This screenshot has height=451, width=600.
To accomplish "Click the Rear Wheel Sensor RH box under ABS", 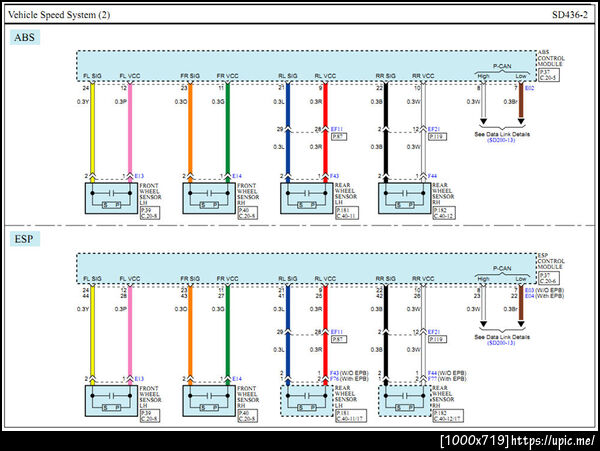I will click(x=404, y=198).
